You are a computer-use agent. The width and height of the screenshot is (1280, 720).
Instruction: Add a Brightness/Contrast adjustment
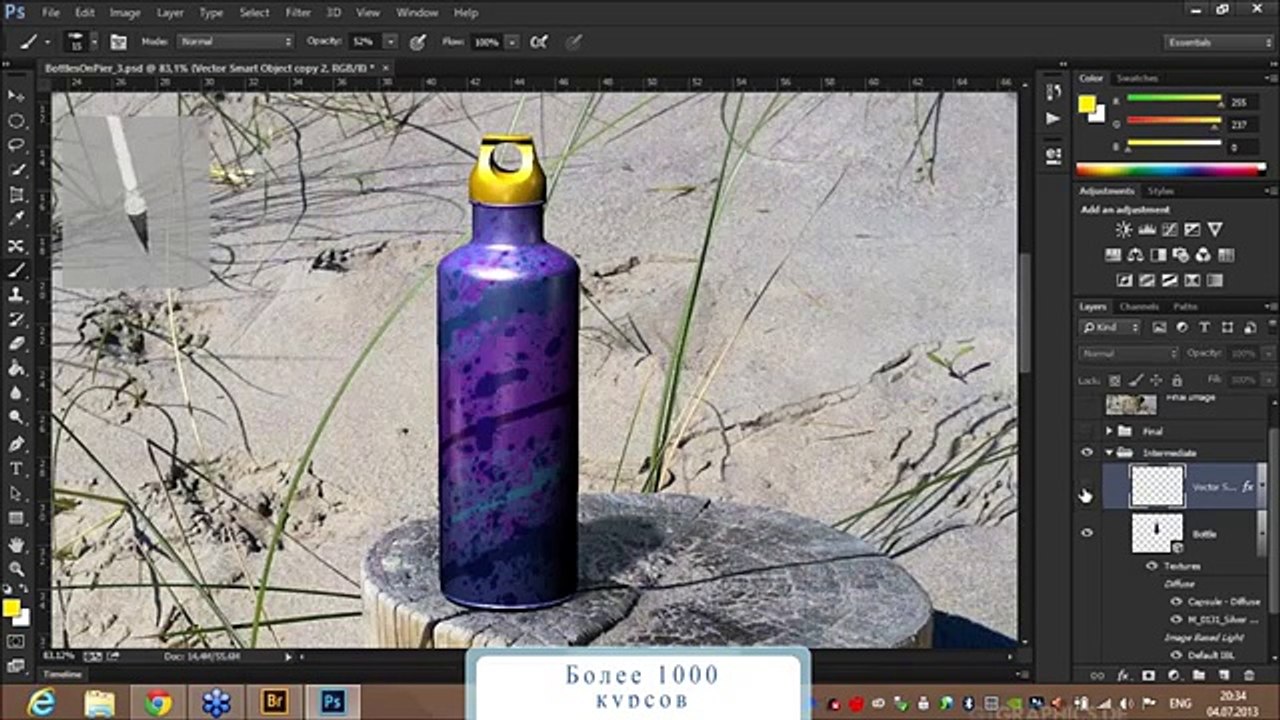coord(1123,230)
